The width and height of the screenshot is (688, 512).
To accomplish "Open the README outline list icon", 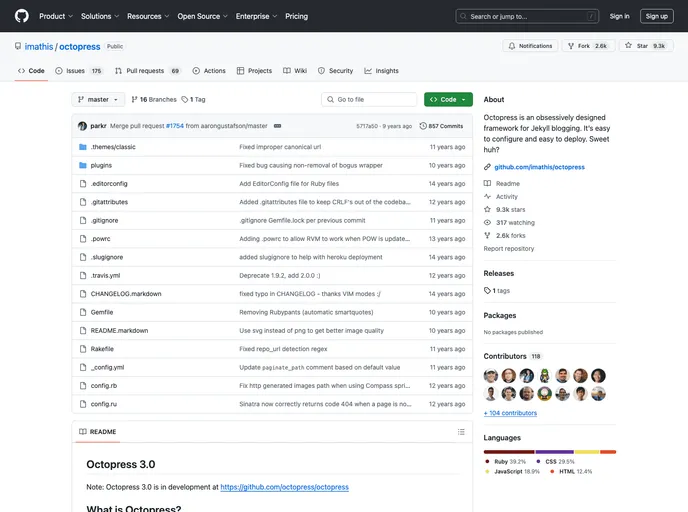I will tap(461, 432).
